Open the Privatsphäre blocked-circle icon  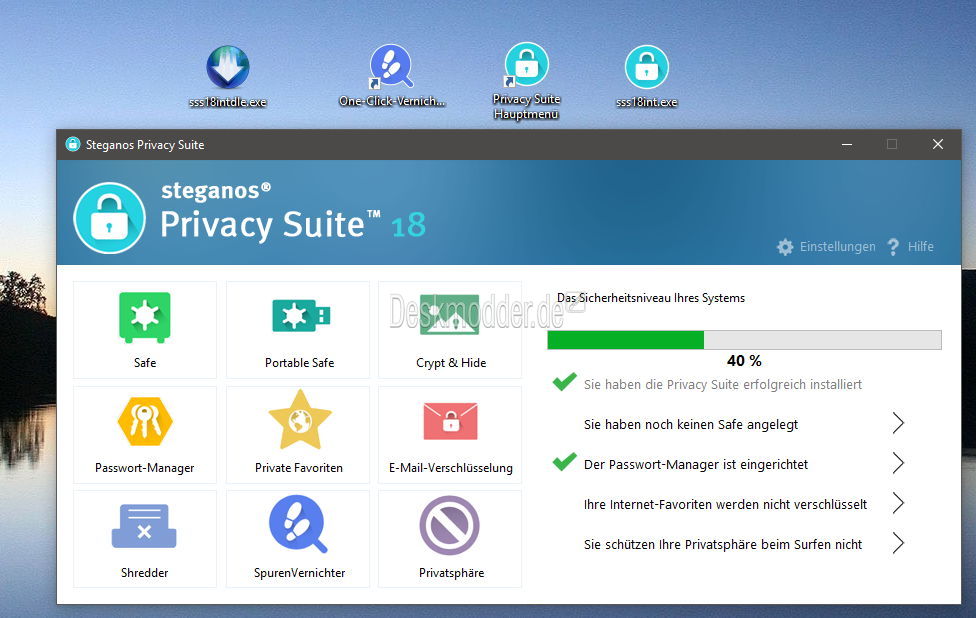tap(449, 525)
